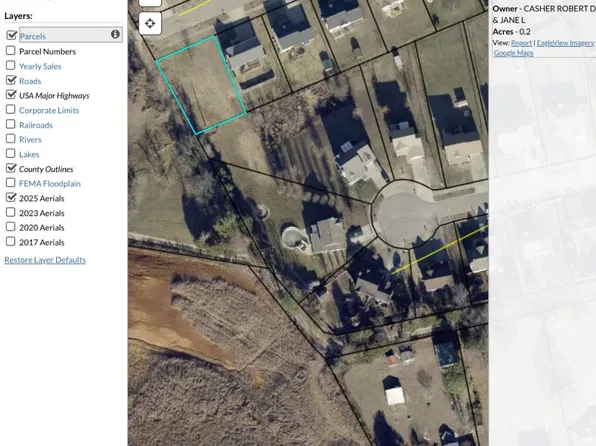Uncheck the 2025 Aerials checkbox
This screenshot has width=596, height=446.
pyautogui.click(x=11, y=197)
